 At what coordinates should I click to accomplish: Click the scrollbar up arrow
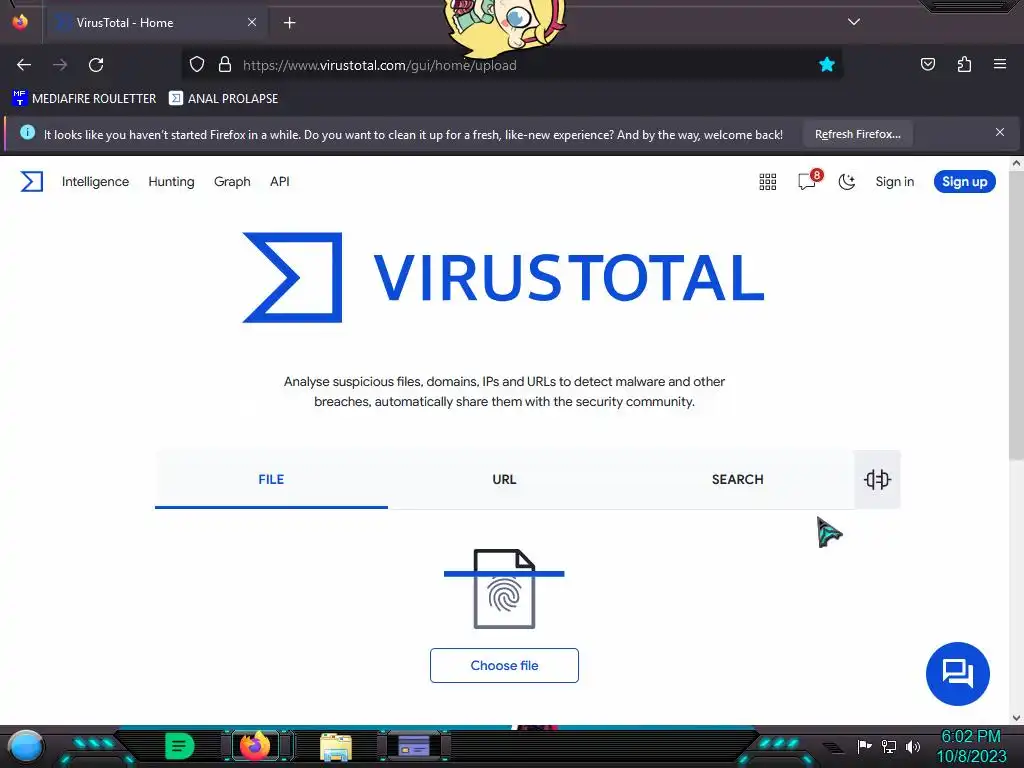click(x=1016, y=163)
